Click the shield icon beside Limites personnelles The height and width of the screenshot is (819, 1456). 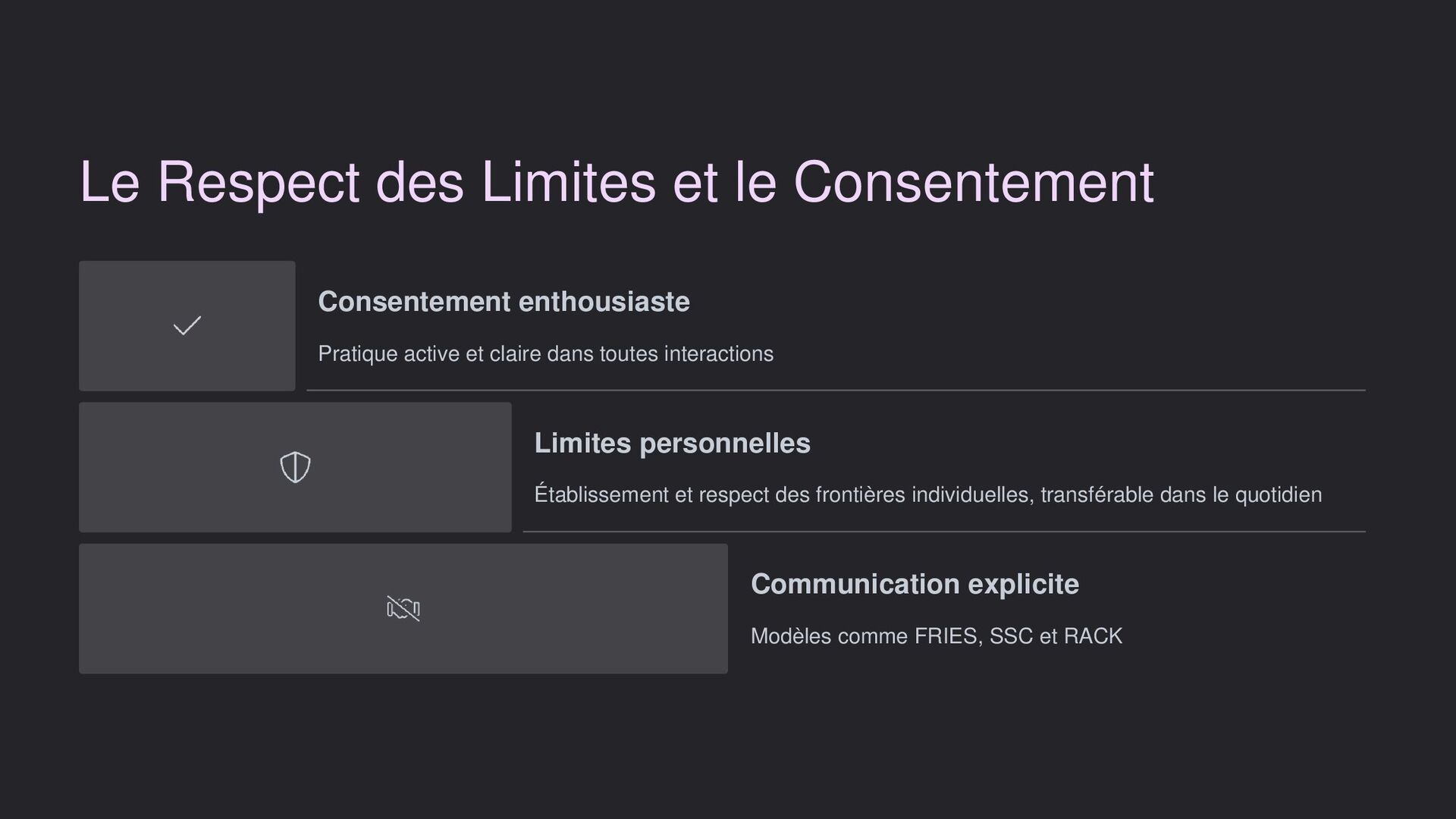(x=295, y=467)
